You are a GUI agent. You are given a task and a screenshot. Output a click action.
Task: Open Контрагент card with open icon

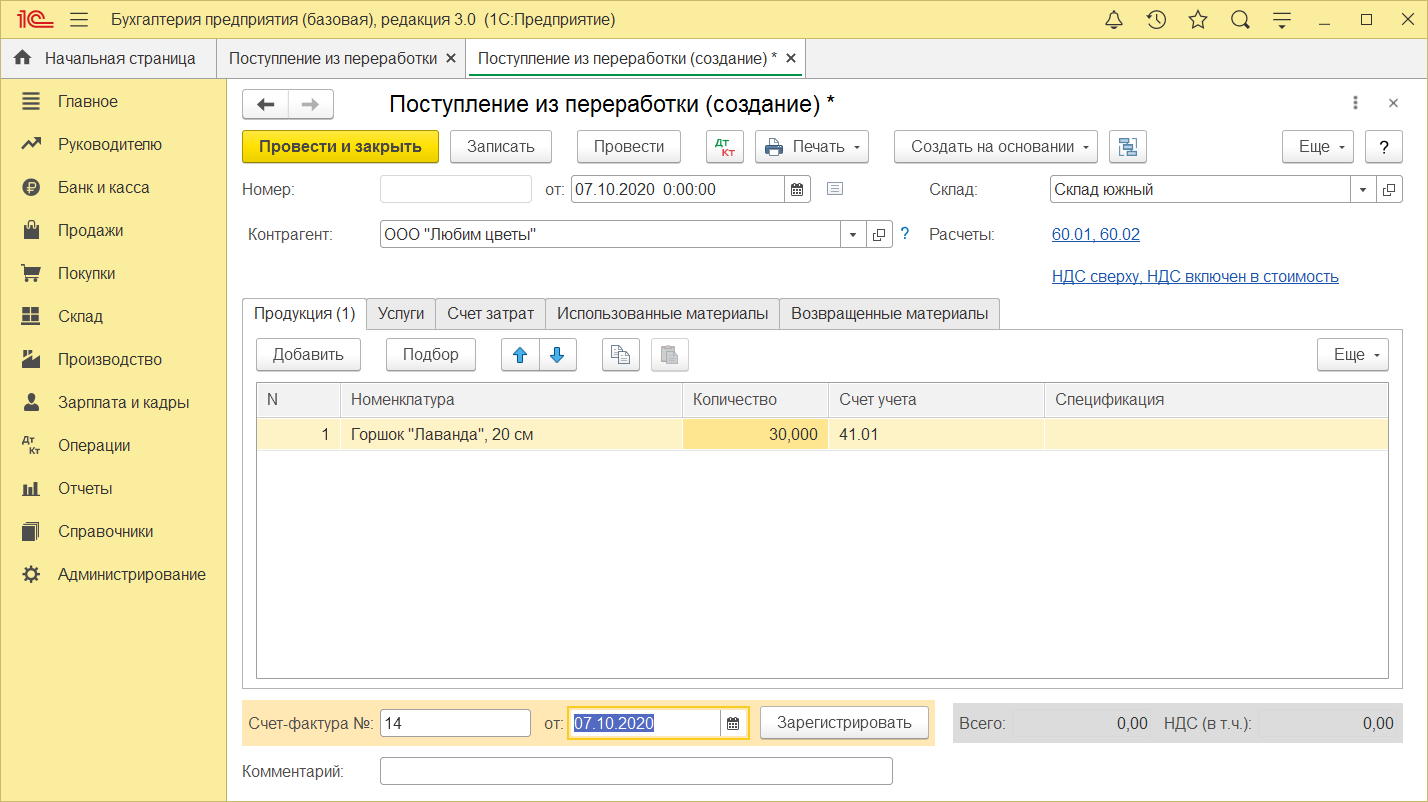(878, 234)
